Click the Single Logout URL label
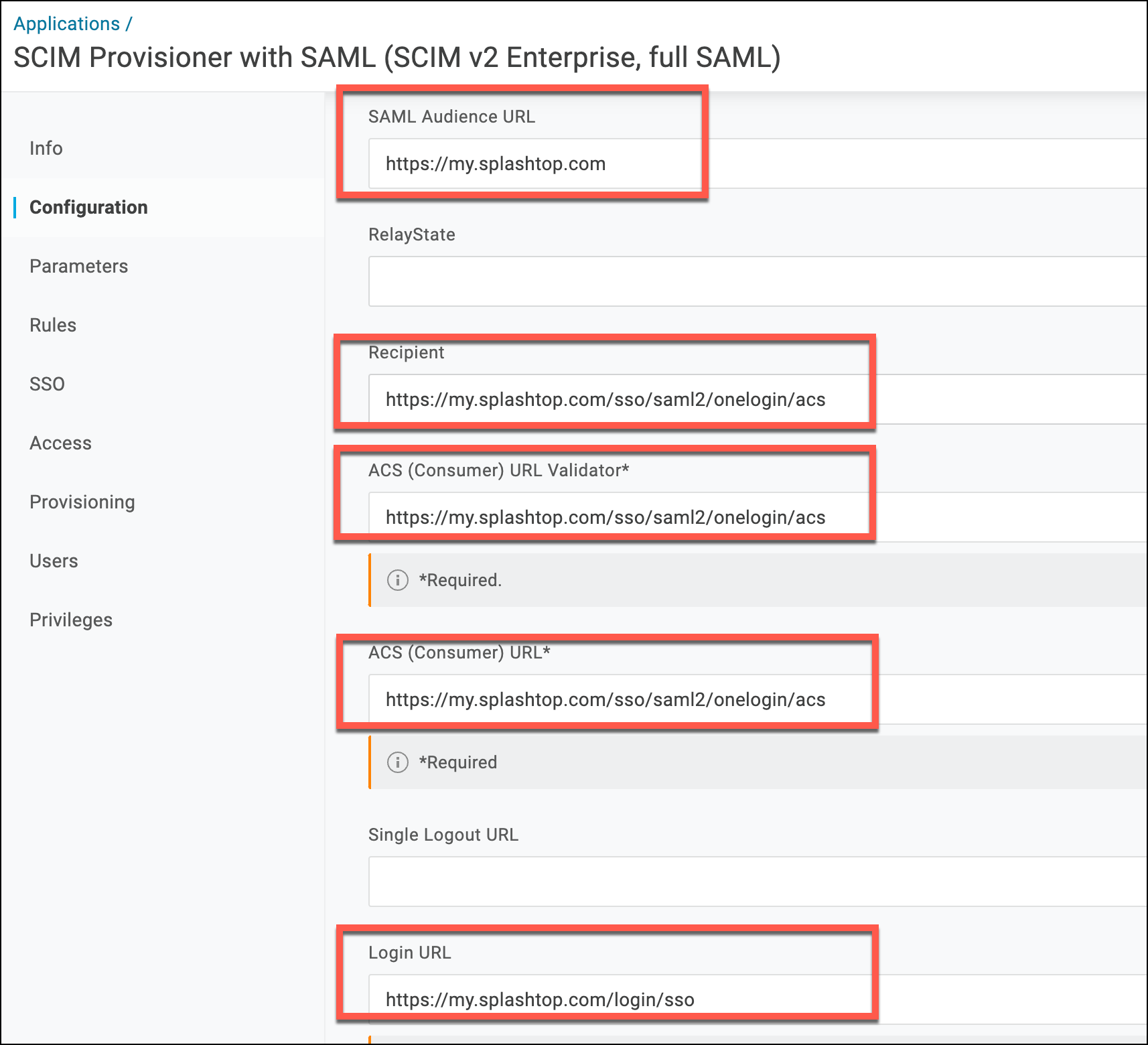Viewport: 1148px width, 1045px height. [443, 835]
